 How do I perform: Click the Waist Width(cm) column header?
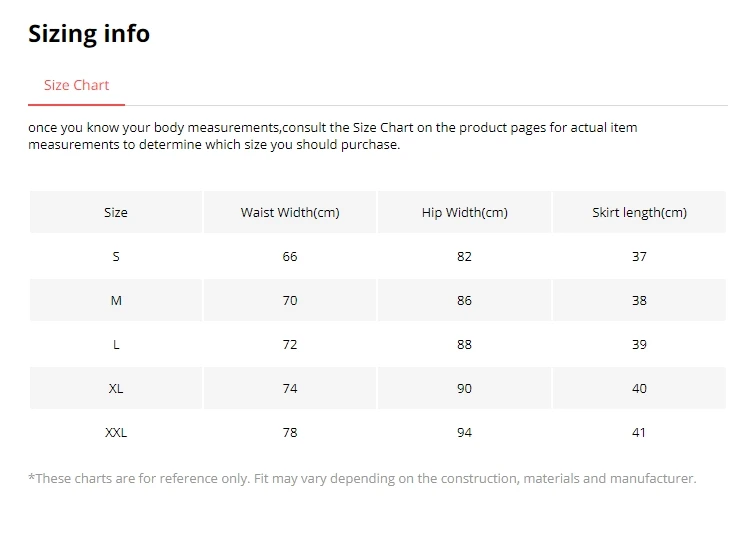click(290, 213)
